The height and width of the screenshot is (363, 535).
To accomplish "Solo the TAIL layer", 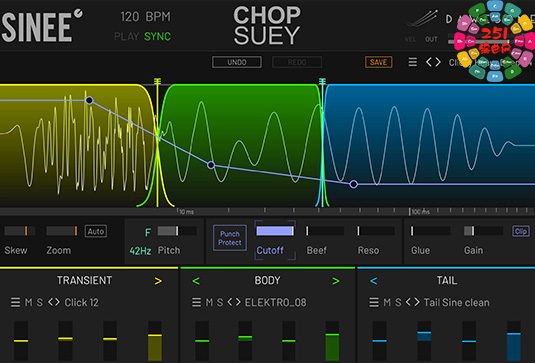I will [x=398, y=302].
